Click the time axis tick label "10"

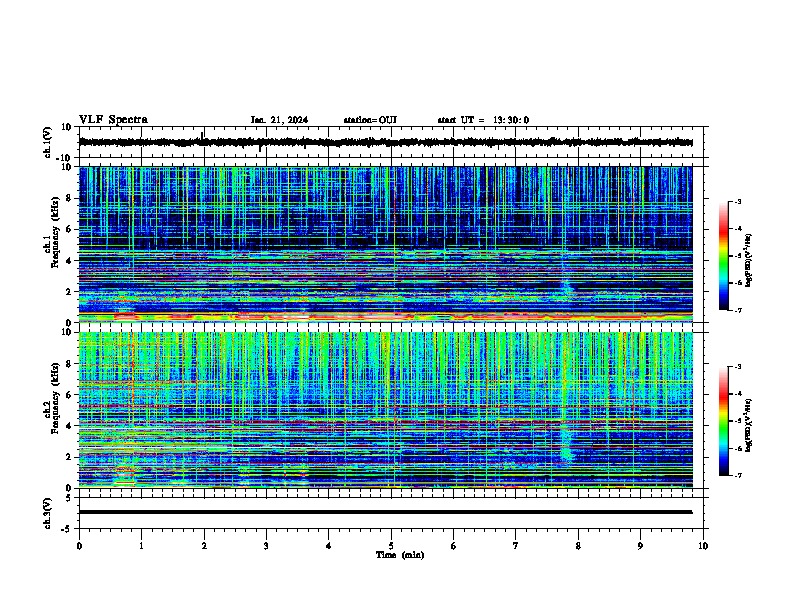pyautogui.click(x=703, y=546)
